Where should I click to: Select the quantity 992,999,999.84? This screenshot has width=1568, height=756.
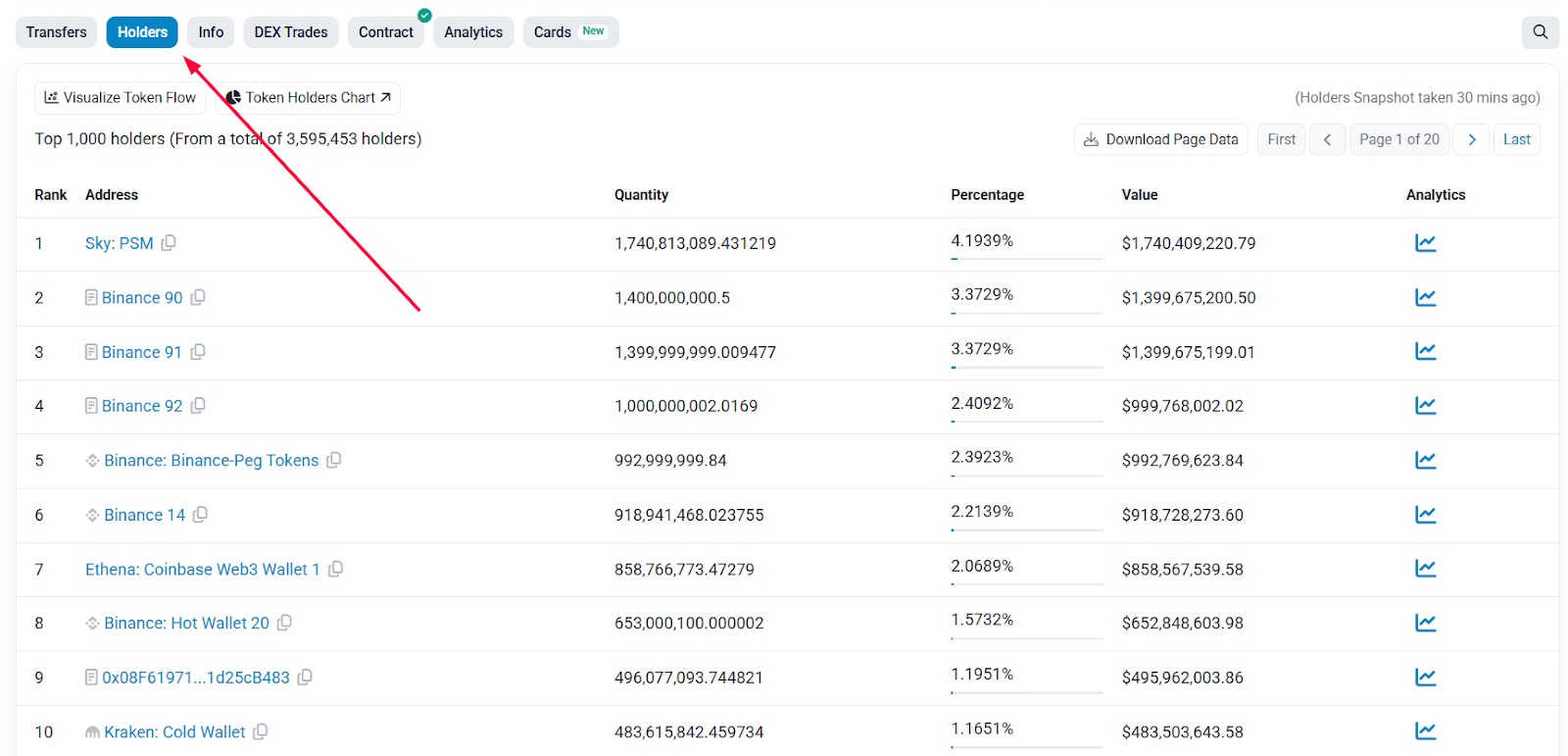click(x=670, y=460)
